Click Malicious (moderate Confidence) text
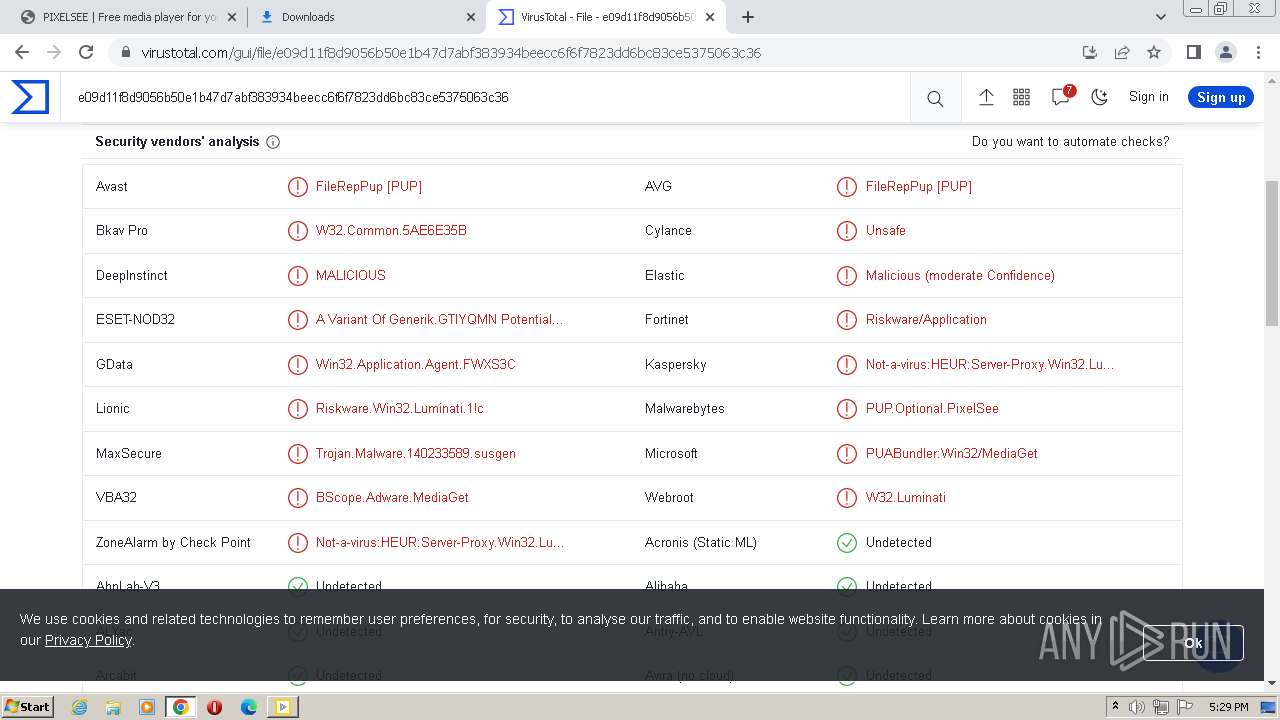This screenshot has height=720, width=1280. click(x=960, y=276)
